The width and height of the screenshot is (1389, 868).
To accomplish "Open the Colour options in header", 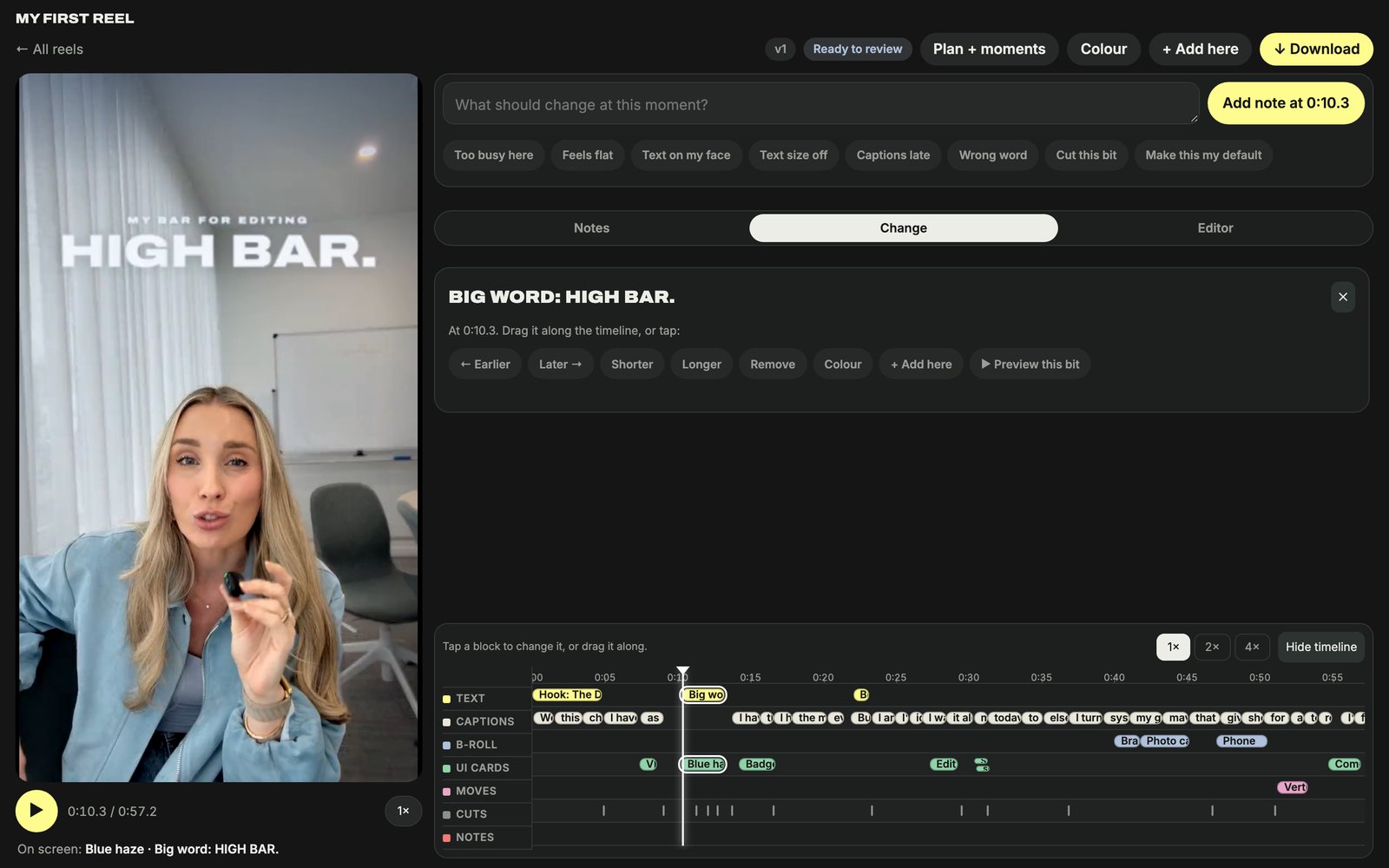I will (x=1103, y=49).
